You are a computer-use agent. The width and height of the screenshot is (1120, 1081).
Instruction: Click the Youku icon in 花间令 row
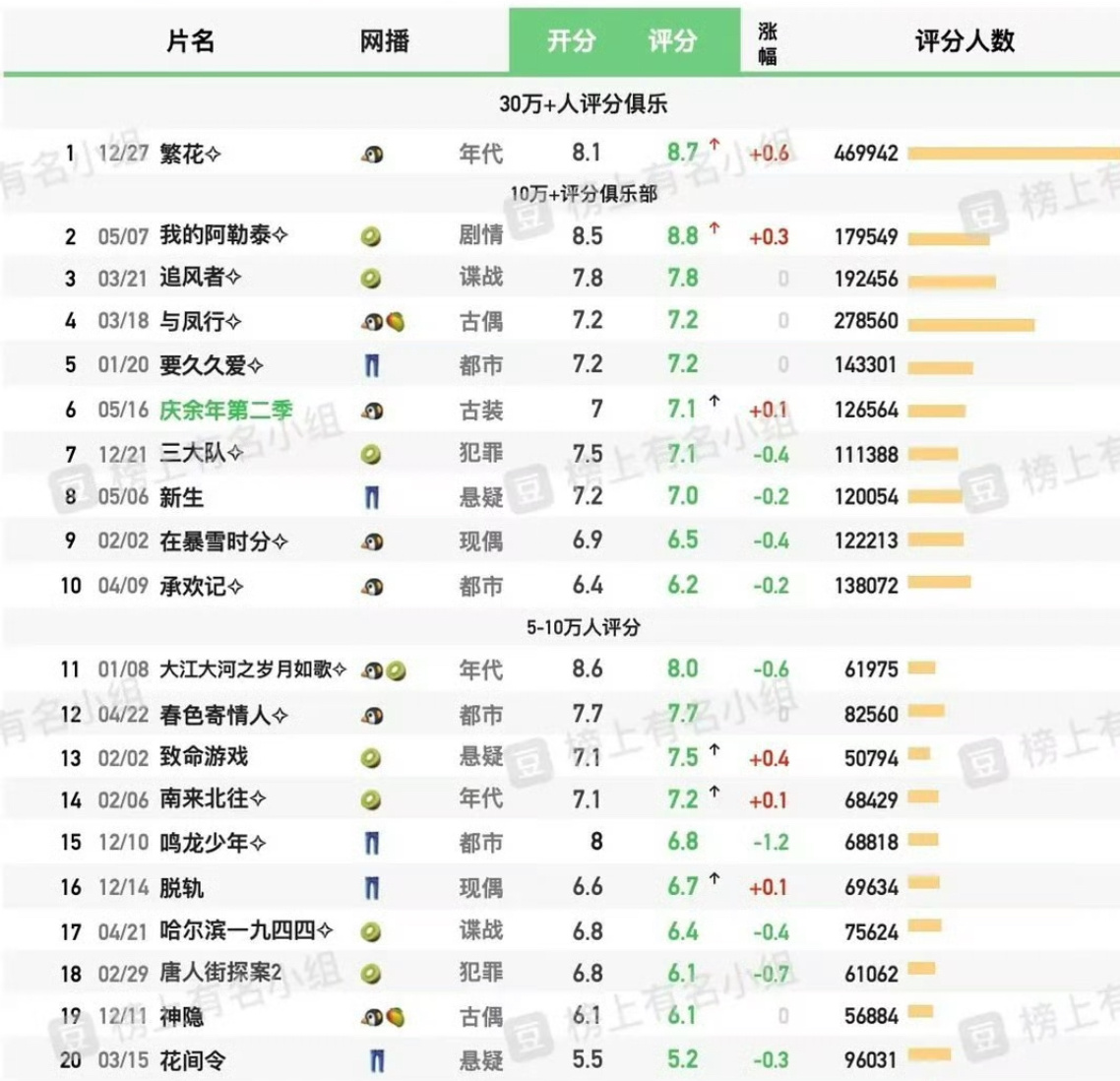point(378,1060)
